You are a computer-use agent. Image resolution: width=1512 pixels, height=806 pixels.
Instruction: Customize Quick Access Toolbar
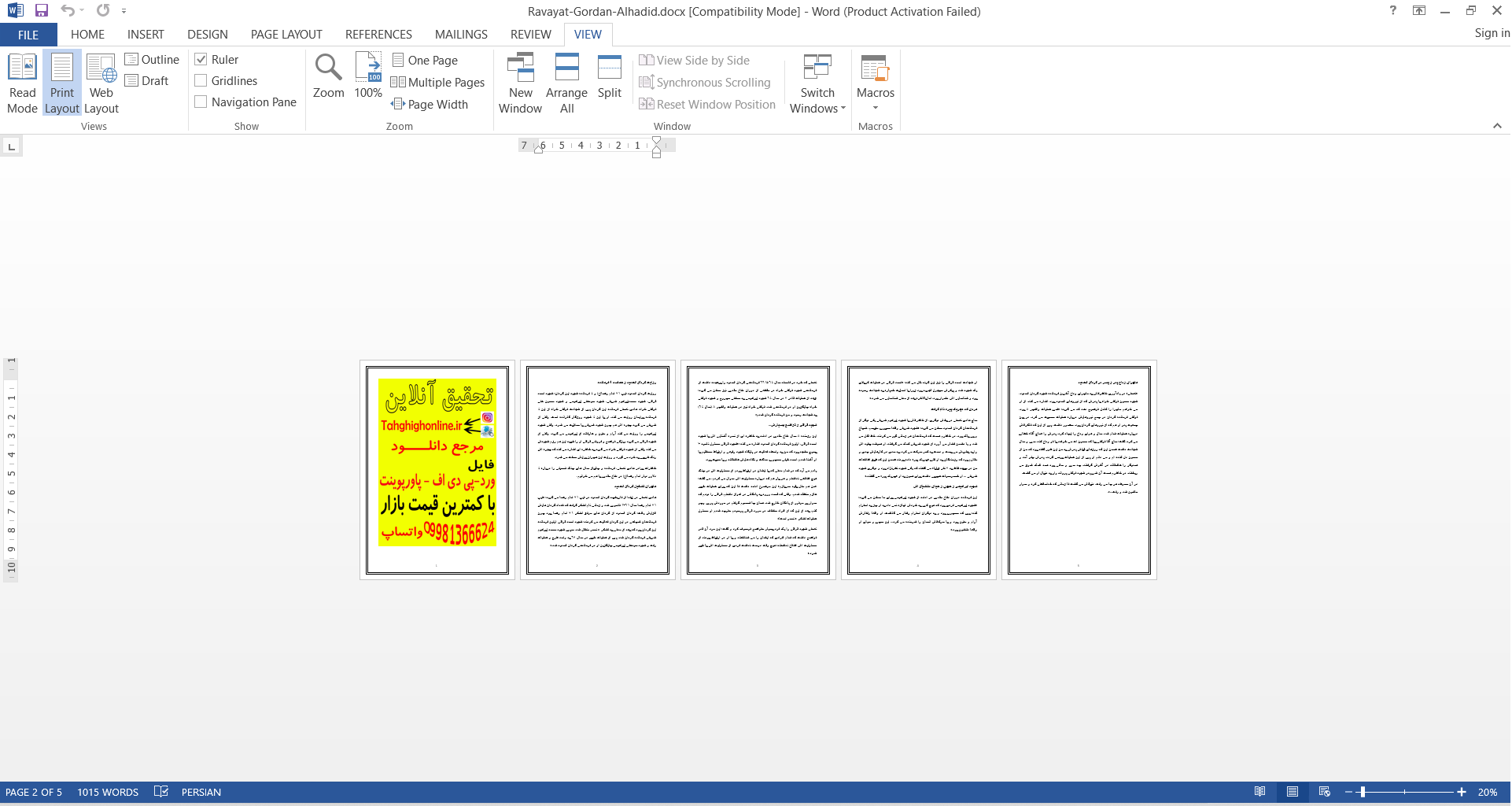[124, 11]
